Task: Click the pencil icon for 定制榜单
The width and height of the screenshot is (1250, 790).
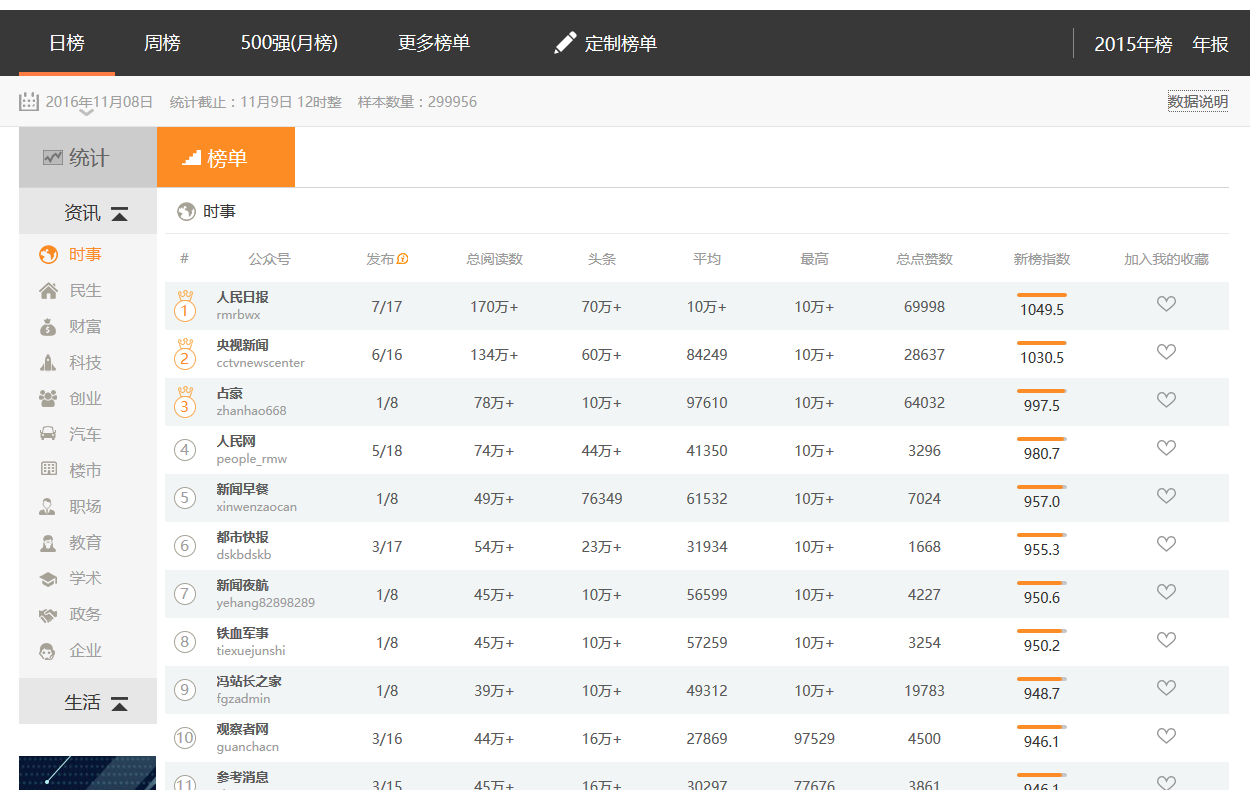Action: click(565, 43)
